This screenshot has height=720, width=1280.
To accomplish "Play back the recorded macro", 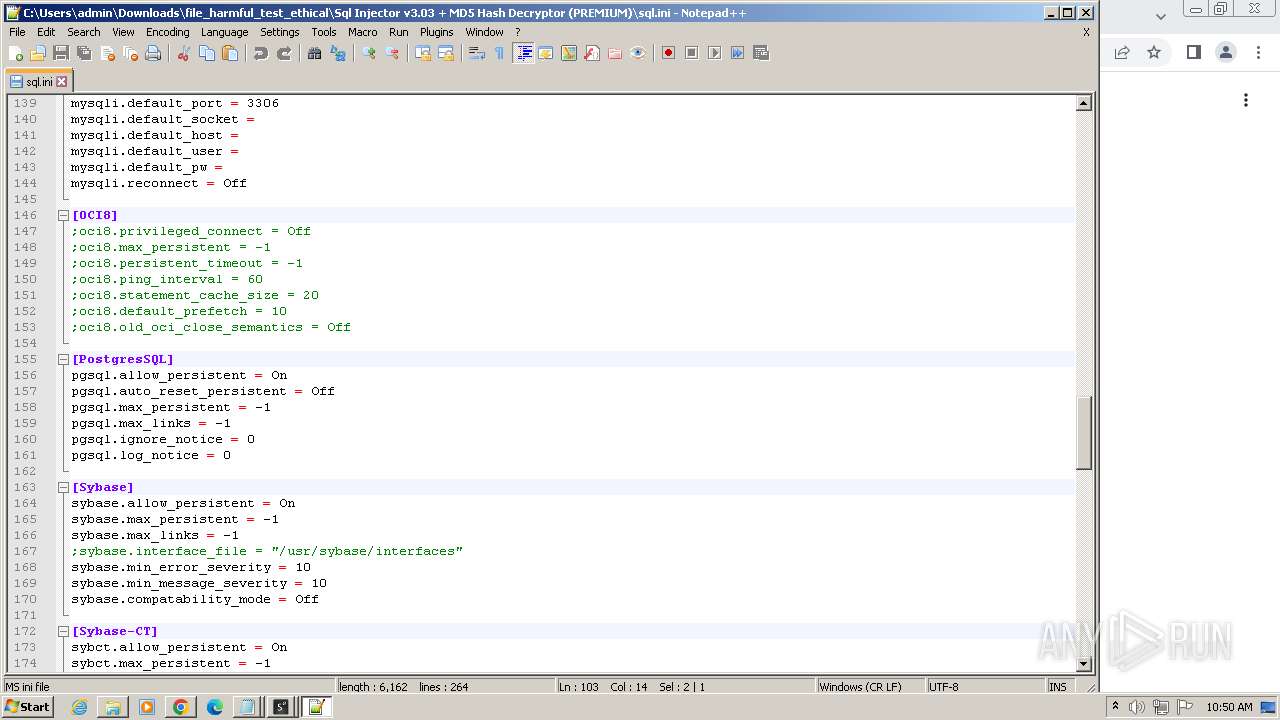I will [x=714, y=53].
